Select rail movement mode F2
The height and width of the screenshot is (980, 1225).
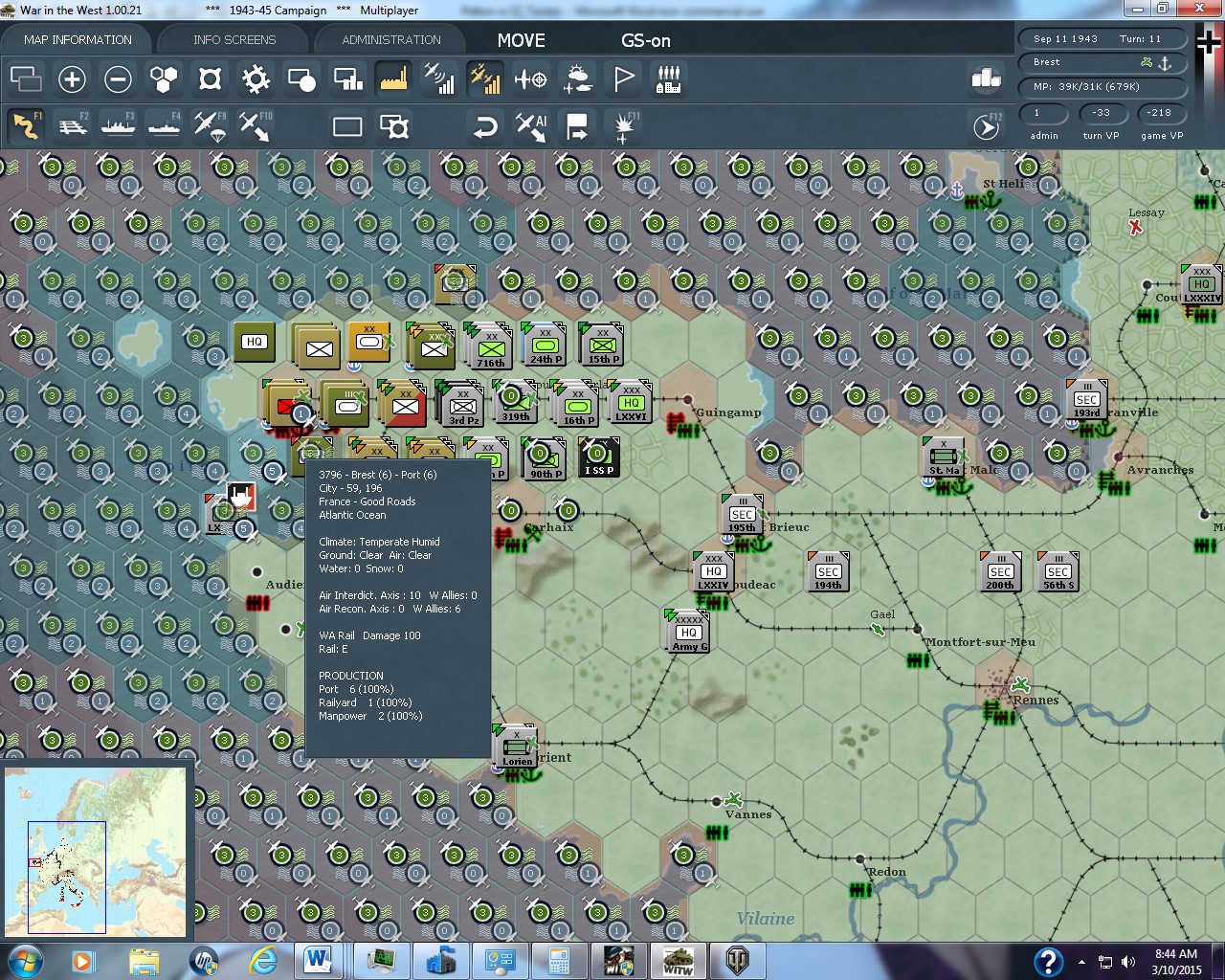(x=72, y=126)
